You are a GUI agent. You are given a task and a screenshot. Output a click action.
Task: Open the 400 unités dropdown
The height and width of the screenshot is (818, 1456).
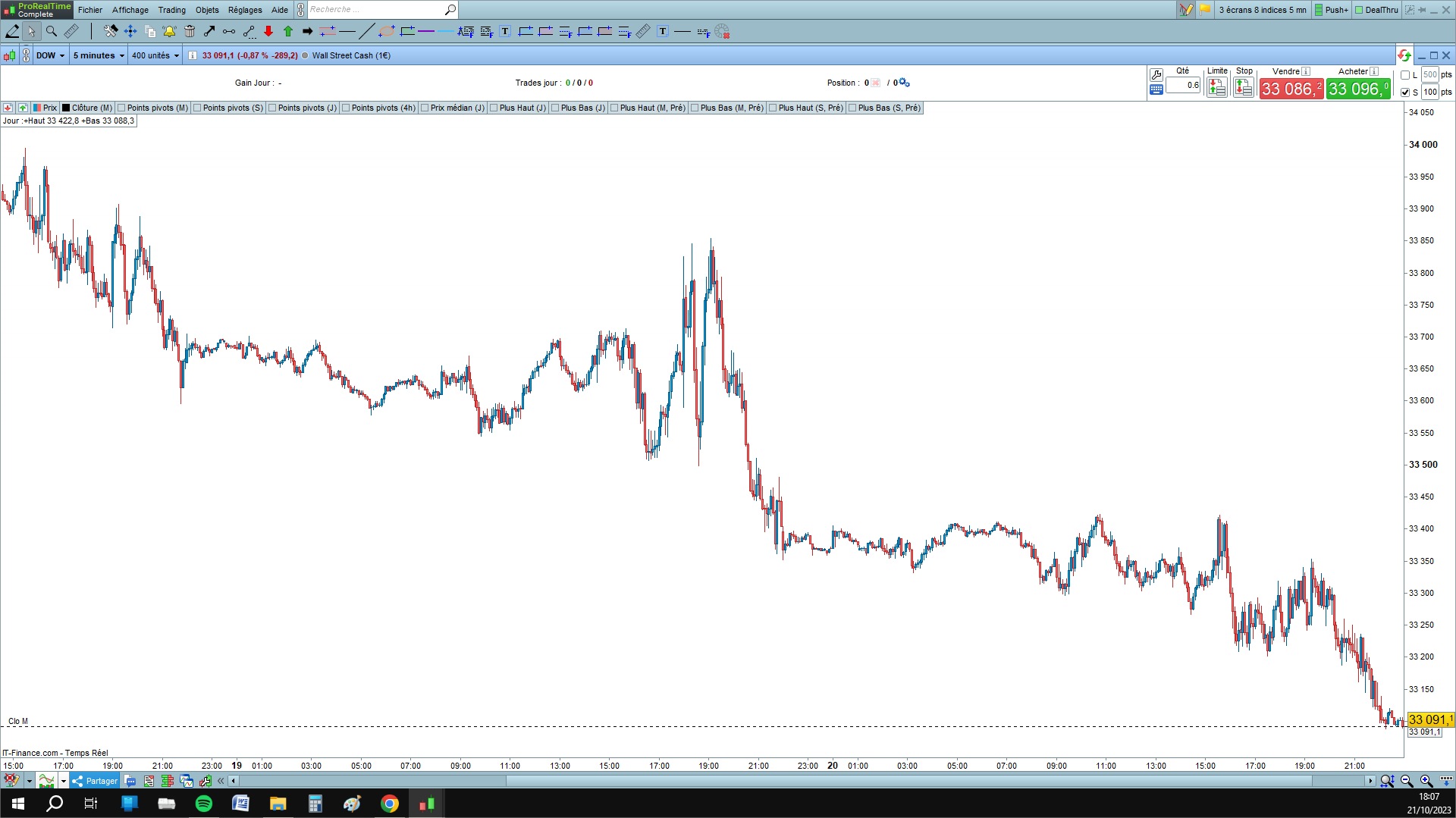click(x=155, y=55)
